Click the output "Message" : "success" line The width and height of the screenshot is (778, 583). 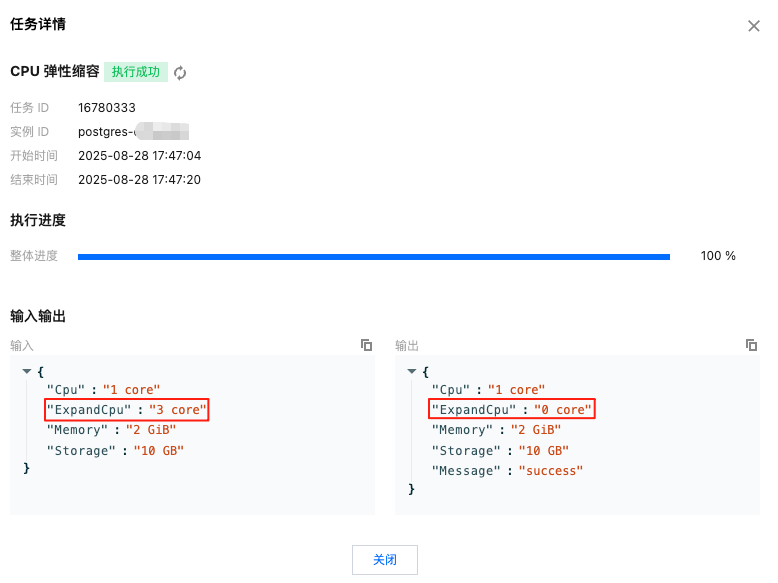pyautogui.click(x=507, y=471)
